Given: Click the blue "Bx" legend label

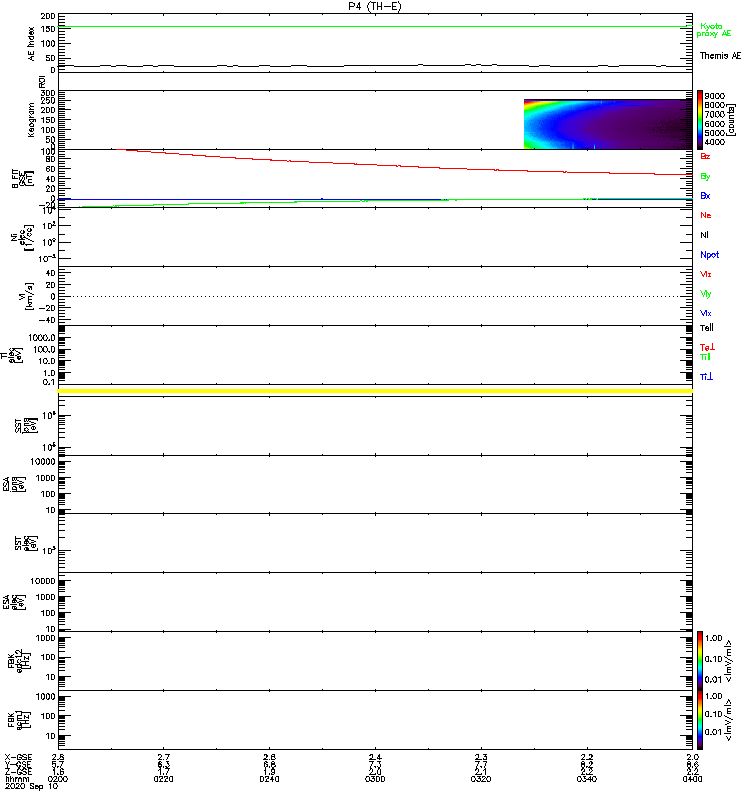Looking at the screenshot, I should coord(705,195).
